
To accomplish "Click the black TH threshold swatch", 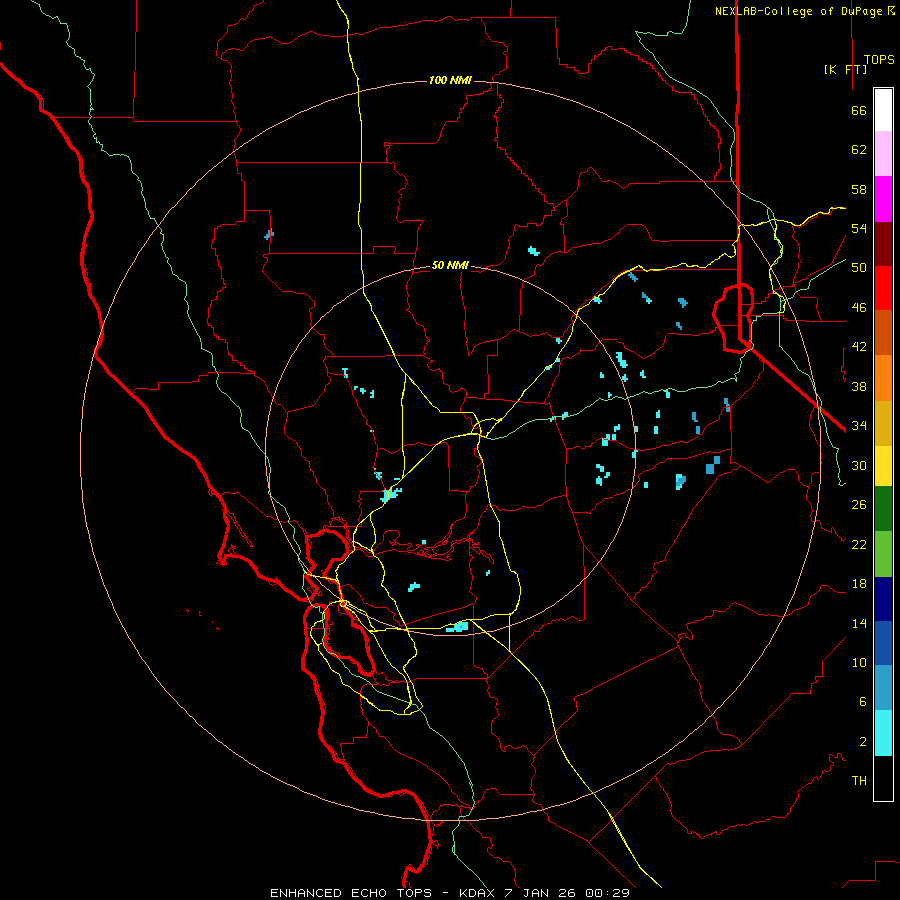I will point(883,778).
